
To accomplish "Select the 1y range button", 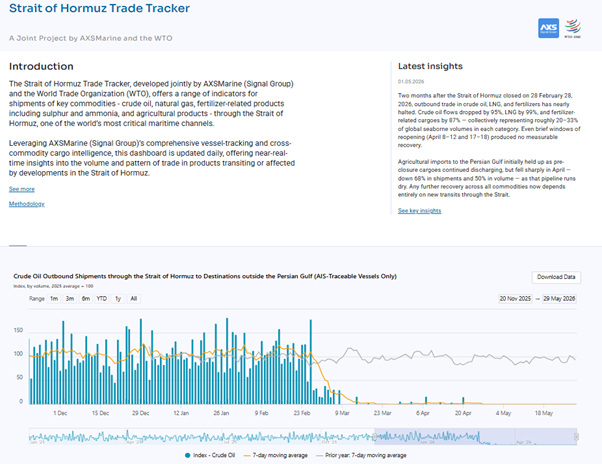I will [118, 299].
